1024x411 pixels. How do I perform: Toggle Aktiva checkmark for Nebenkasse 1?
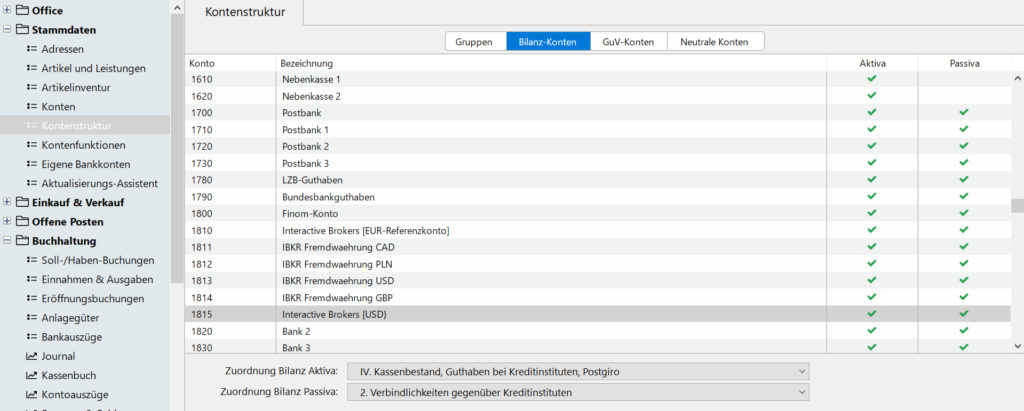(871, 79)
